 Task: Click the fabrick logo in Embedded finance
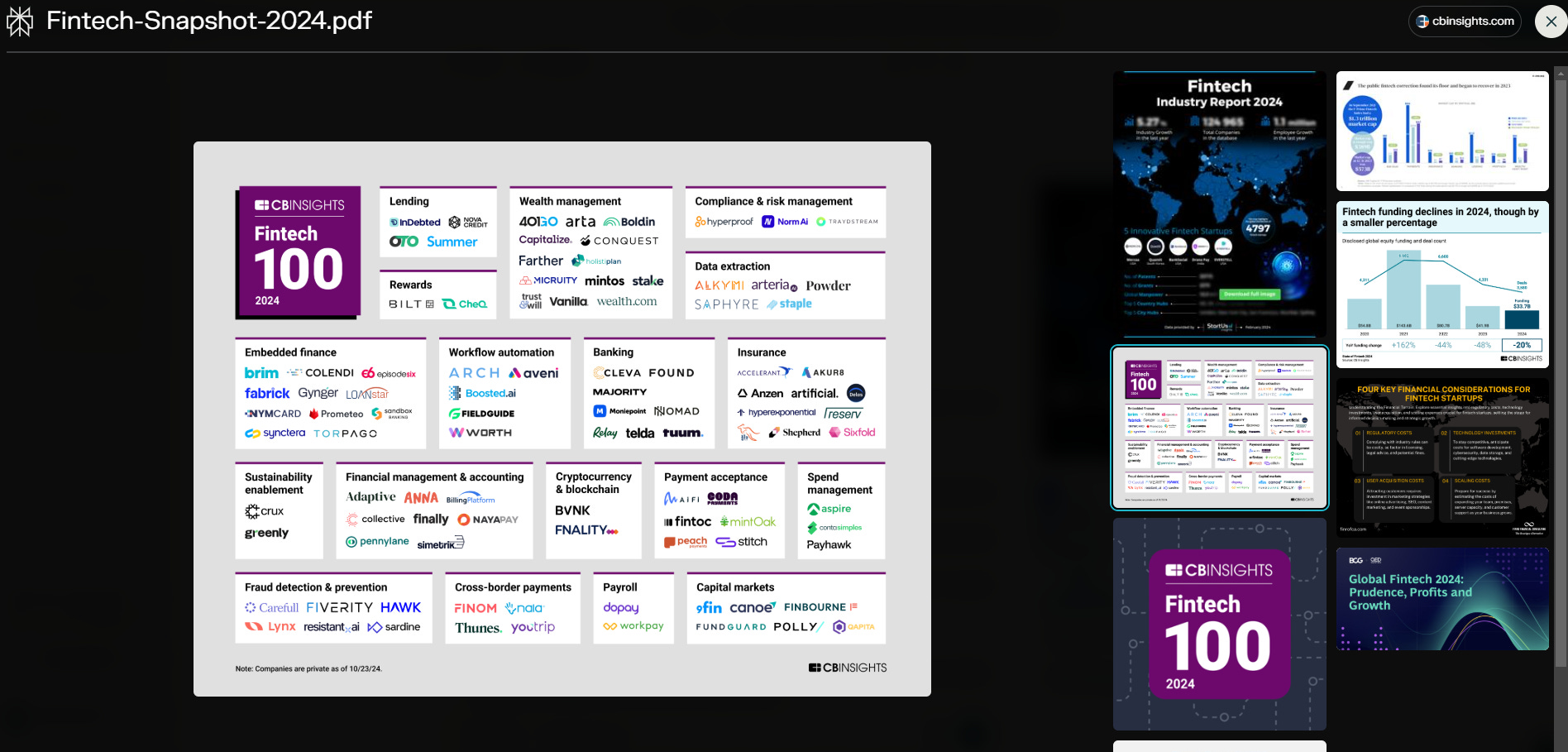point(267,393)
